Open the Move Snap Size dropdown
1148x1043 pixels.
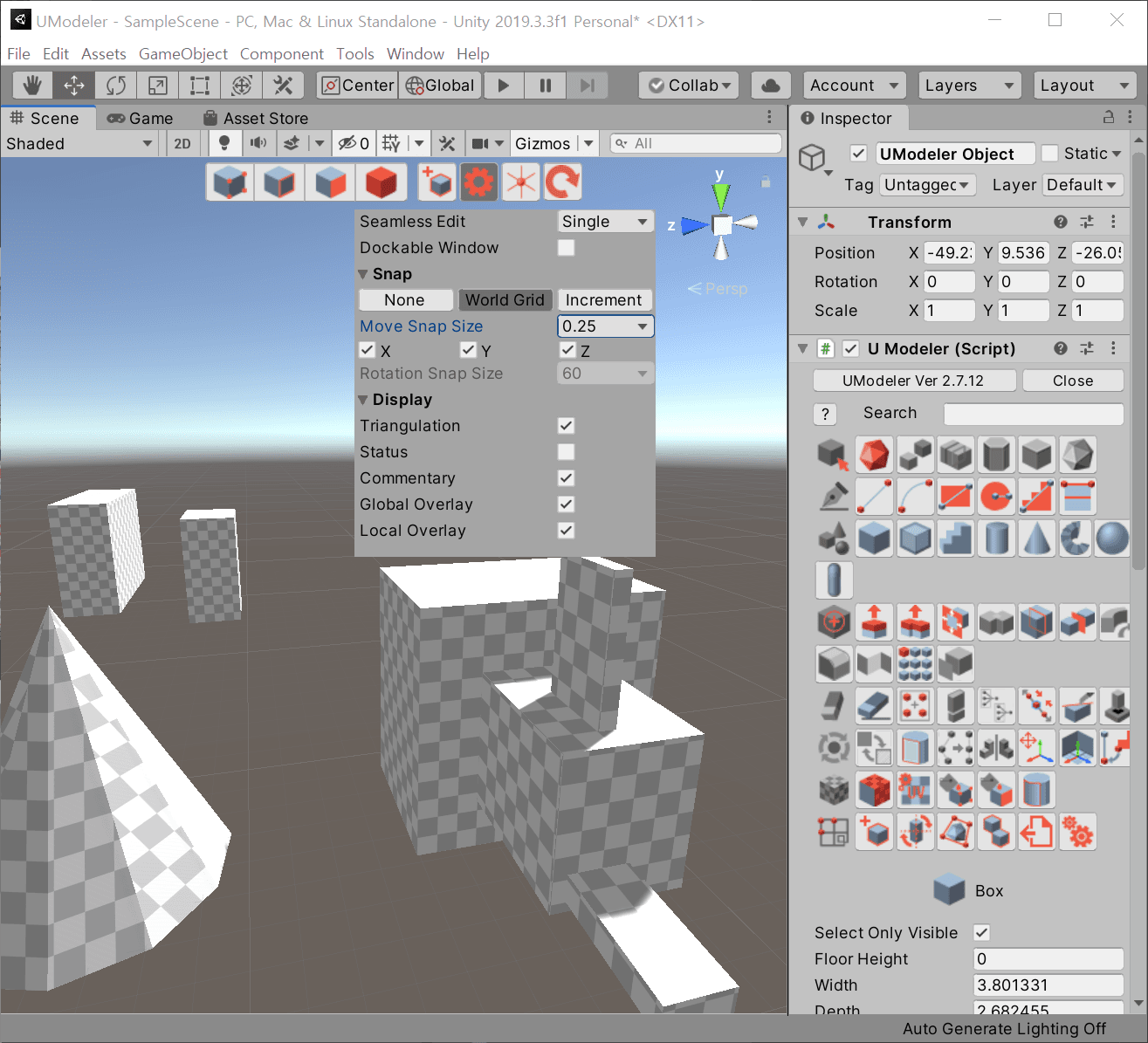coord(606,326)
